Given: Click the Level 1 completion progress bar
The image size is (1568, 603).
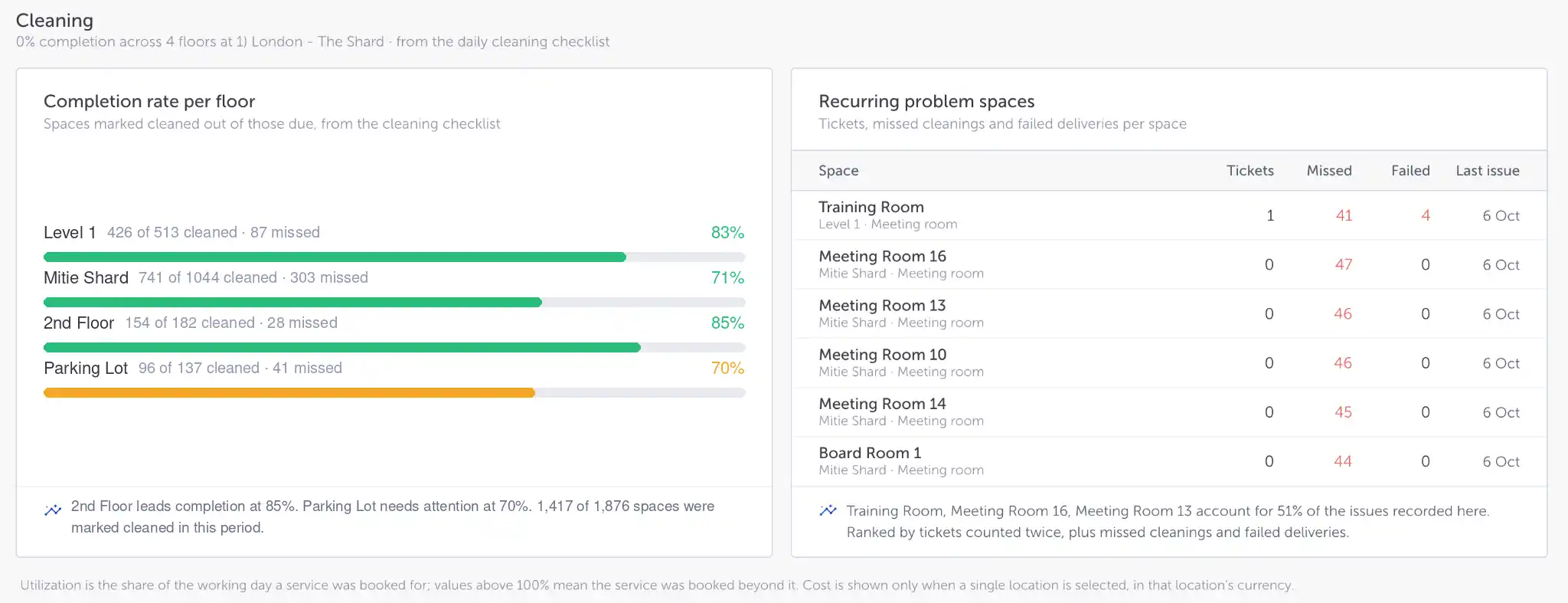Looking at the screenshot, I should point(394,257).
